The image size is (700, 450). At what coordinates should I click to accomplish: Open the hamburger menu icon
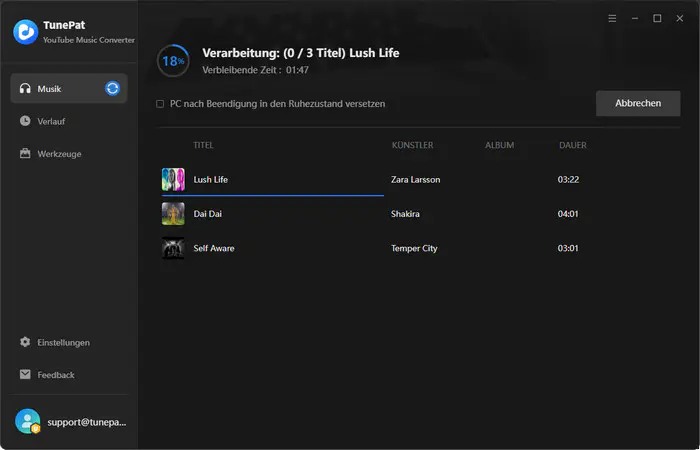(612, 18)
